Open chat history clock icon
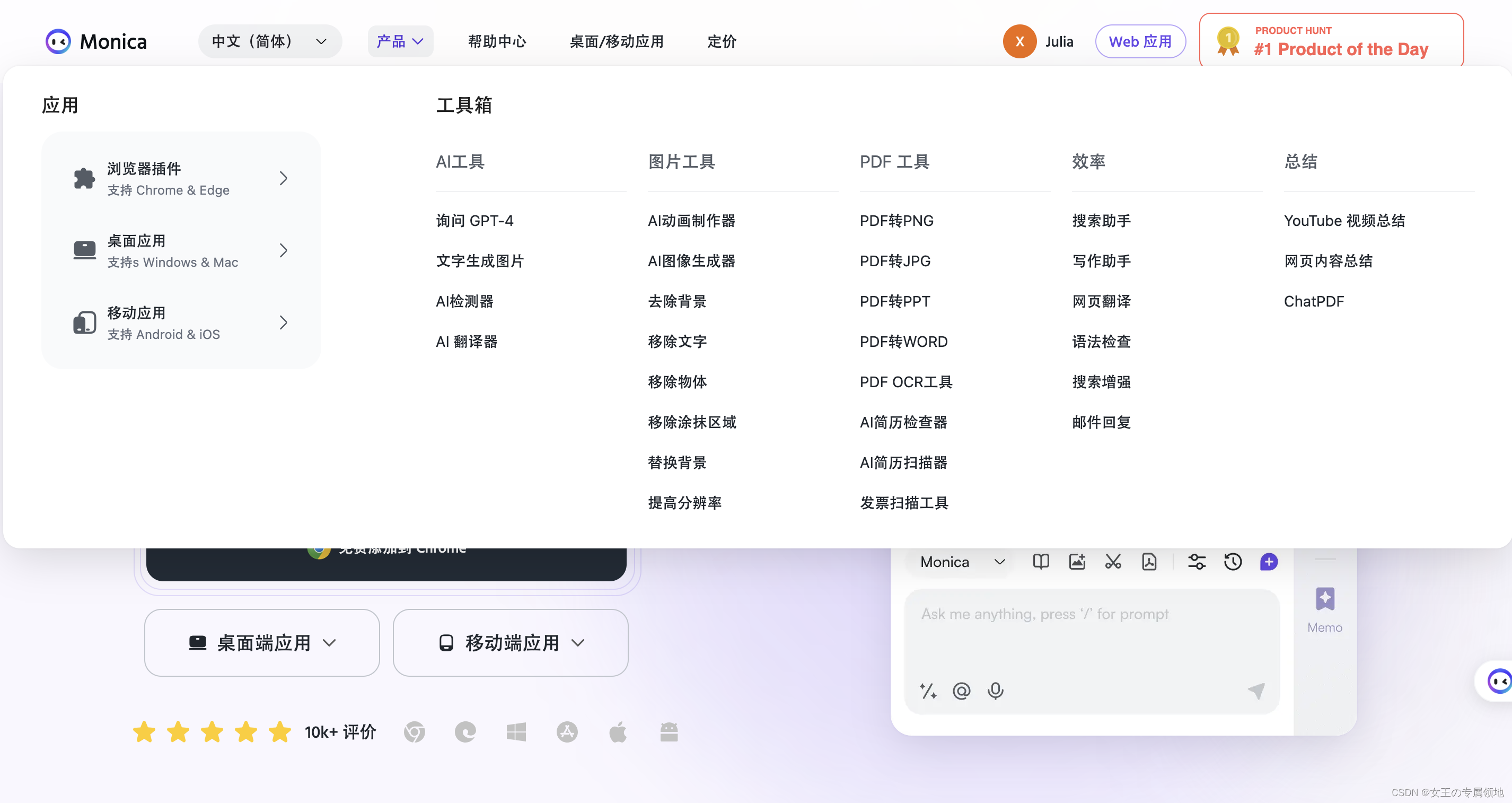 coord(1233,562)
